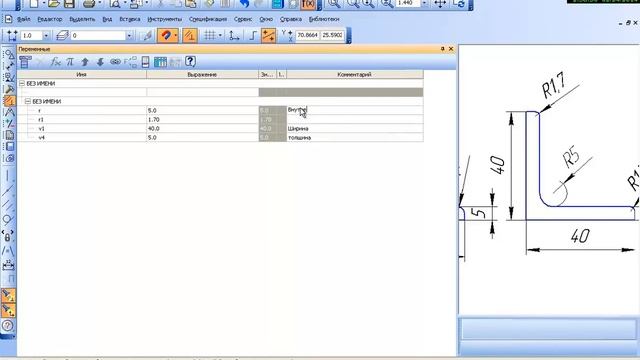
Task: Click the comment cell Ширина
Action: 355,129
